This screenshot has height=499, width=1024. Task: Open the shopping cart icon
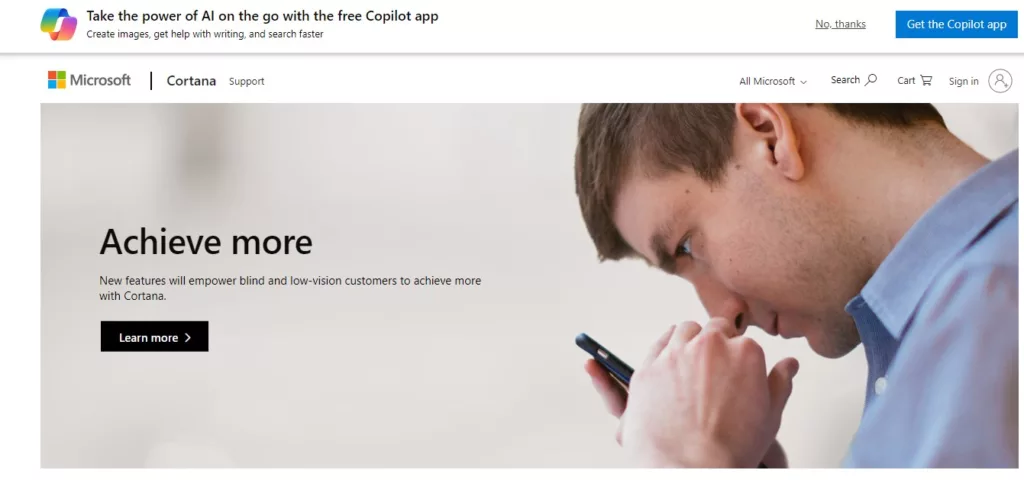[926, 80]
